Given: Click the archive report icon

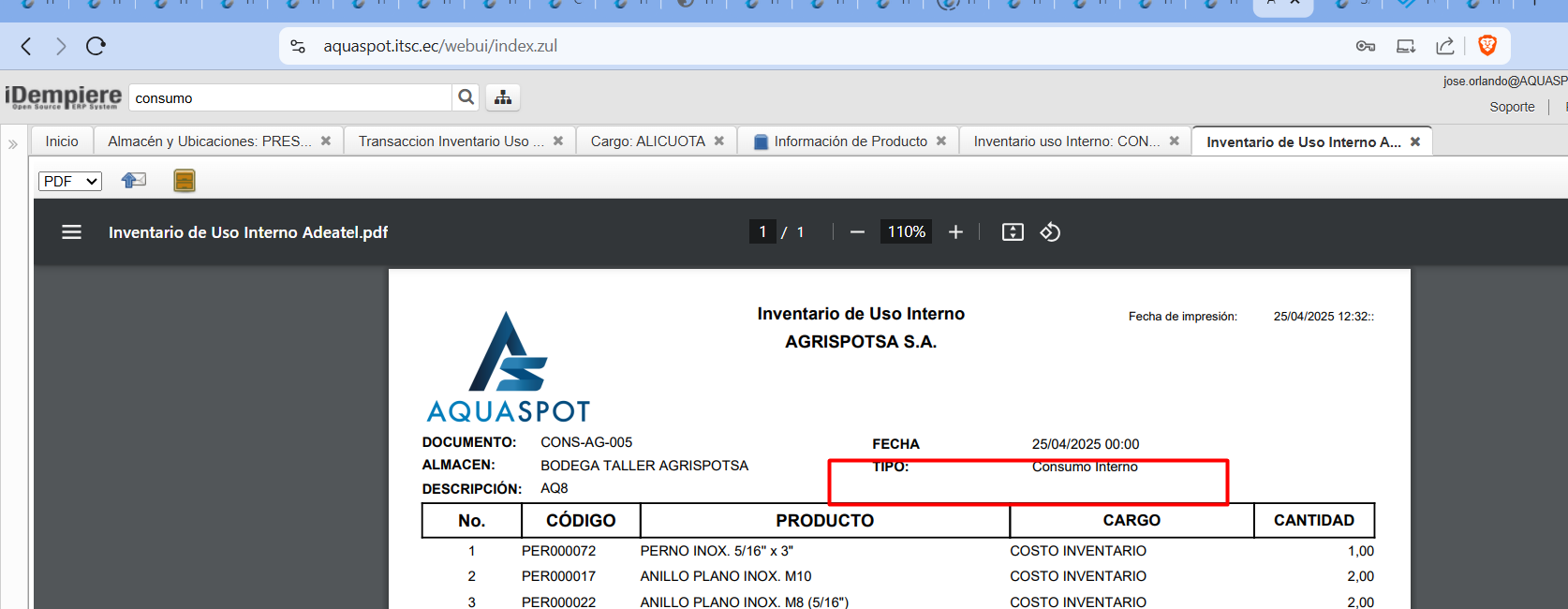Looking at the screenshot, I should (185, 181).
